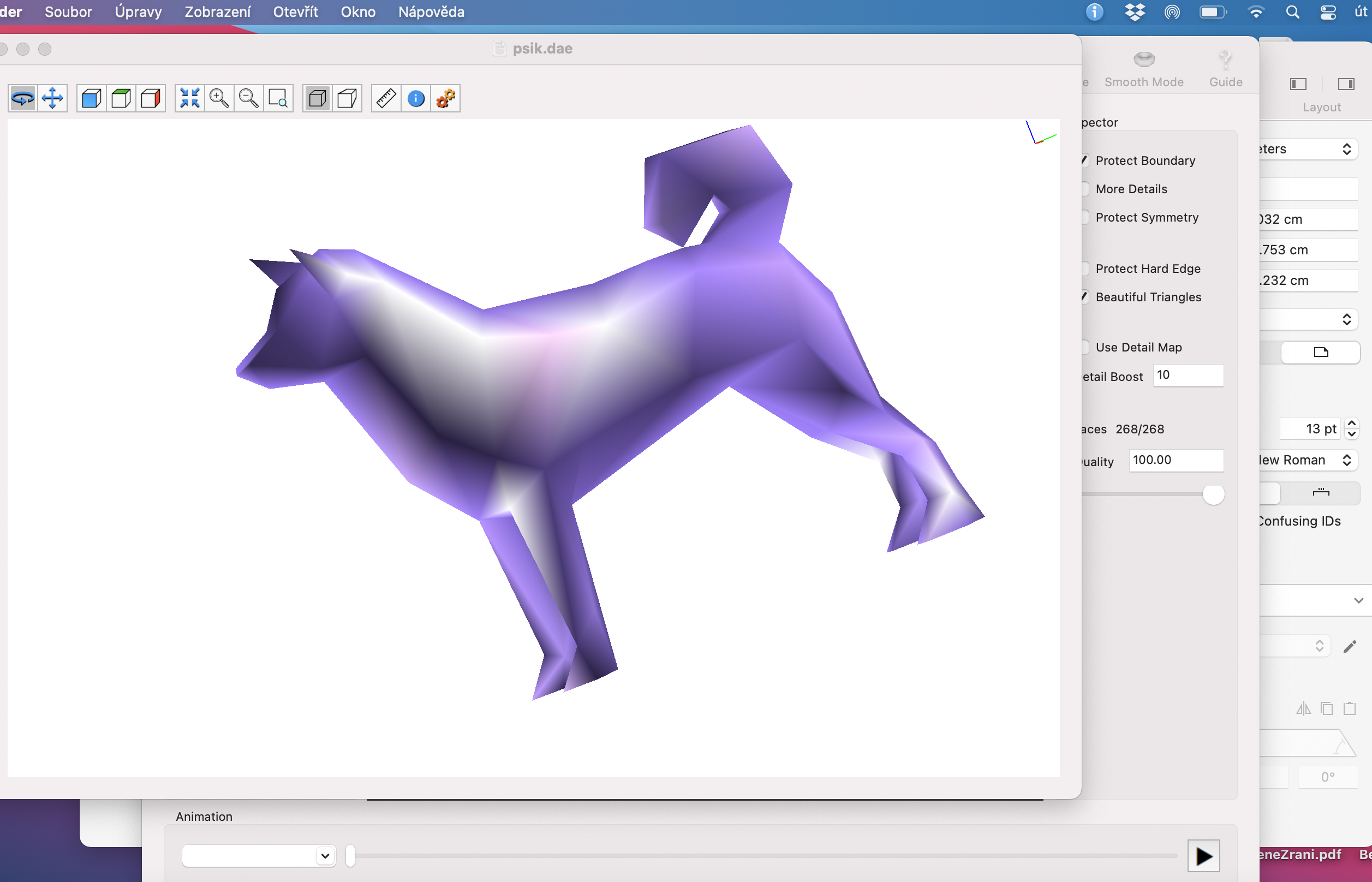1372x882 pixels.
Task: Switch to side view red cube
Action: (x=151, y=98)
